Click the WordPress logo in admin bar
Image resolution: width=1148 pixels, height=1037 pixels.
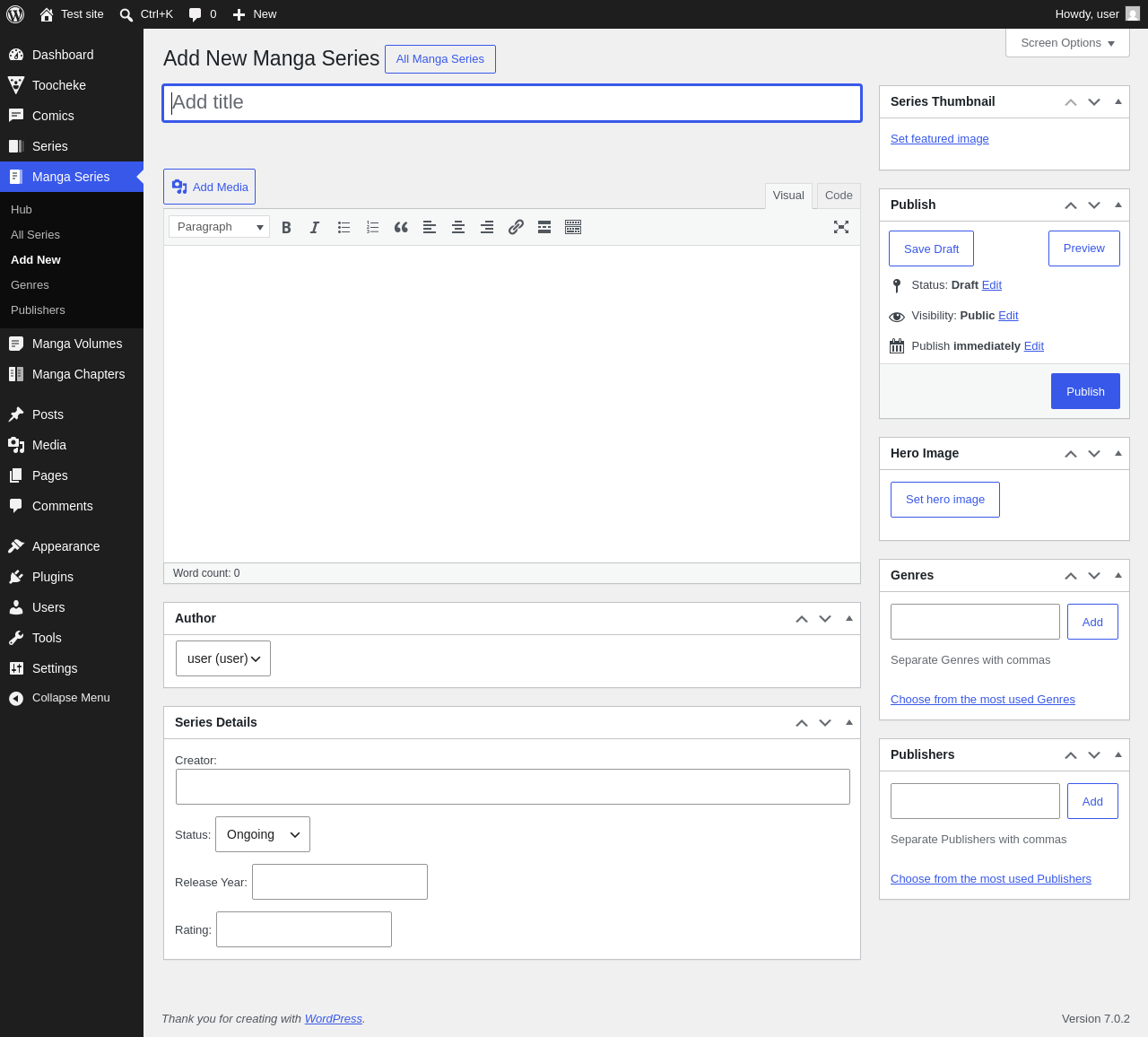(15, 14)
